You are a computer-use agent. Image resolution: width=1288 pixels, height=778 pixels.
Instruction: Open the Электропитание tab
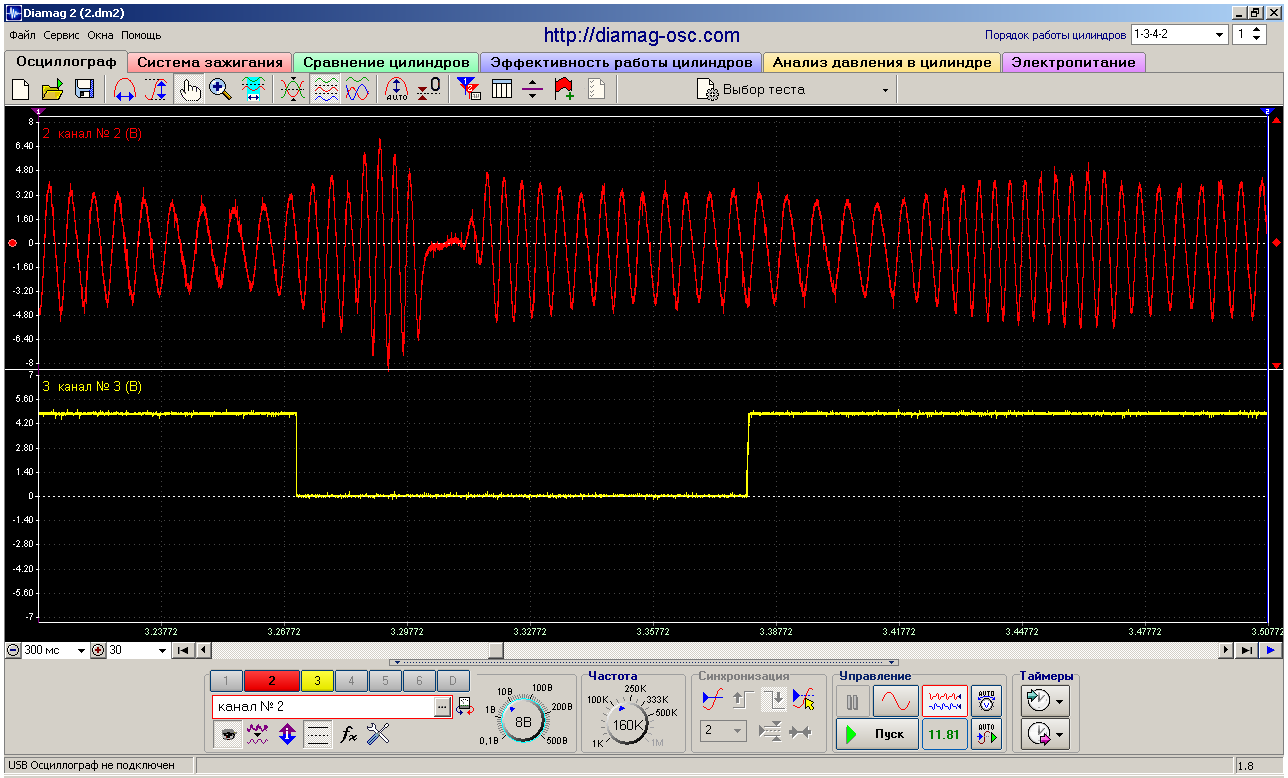pos(1073,62)
